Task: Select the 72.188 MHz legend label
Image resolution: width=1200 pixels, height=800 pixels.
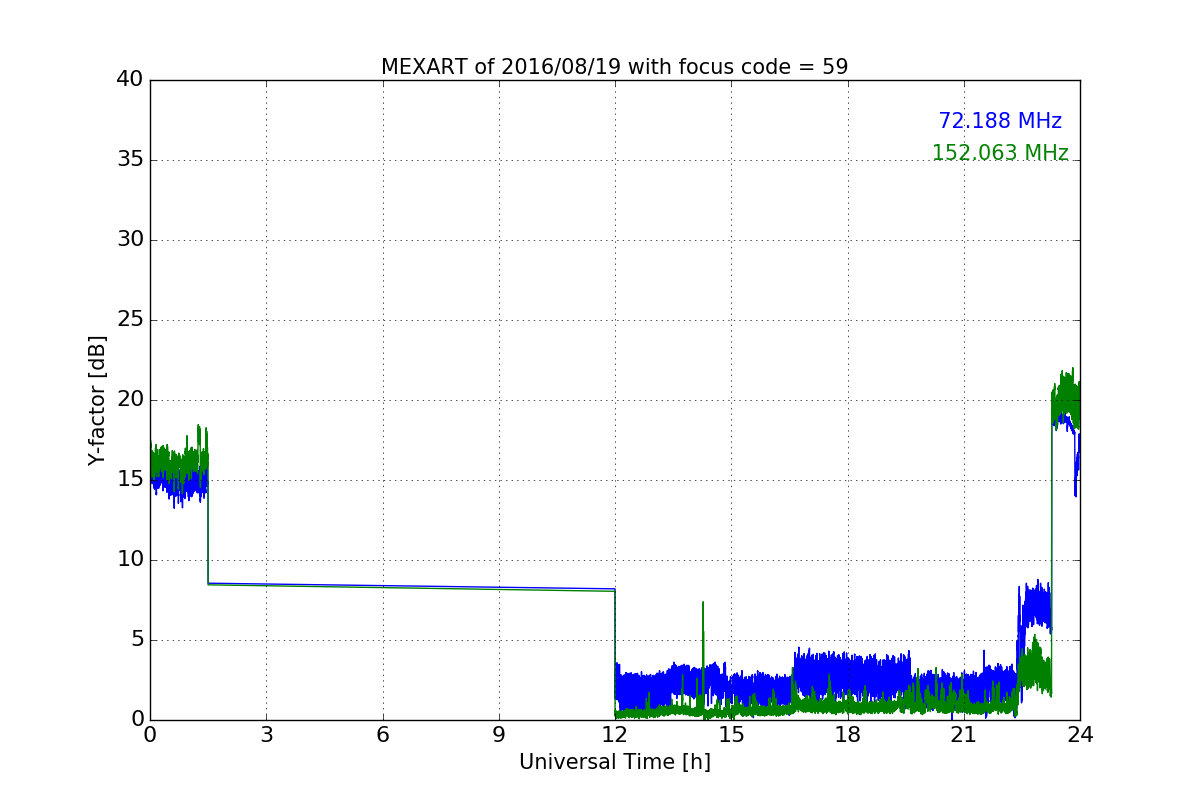Action: tap(1000, 121)
